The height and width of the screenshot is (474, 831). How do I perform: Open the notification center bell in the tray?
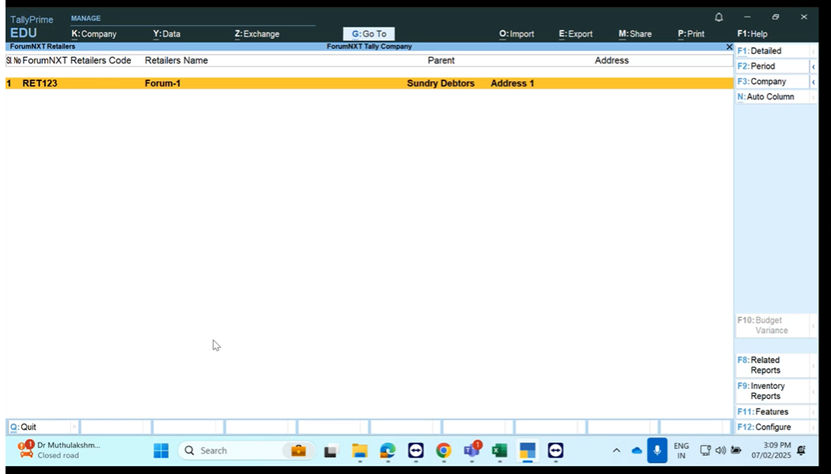tap(801, 451)
